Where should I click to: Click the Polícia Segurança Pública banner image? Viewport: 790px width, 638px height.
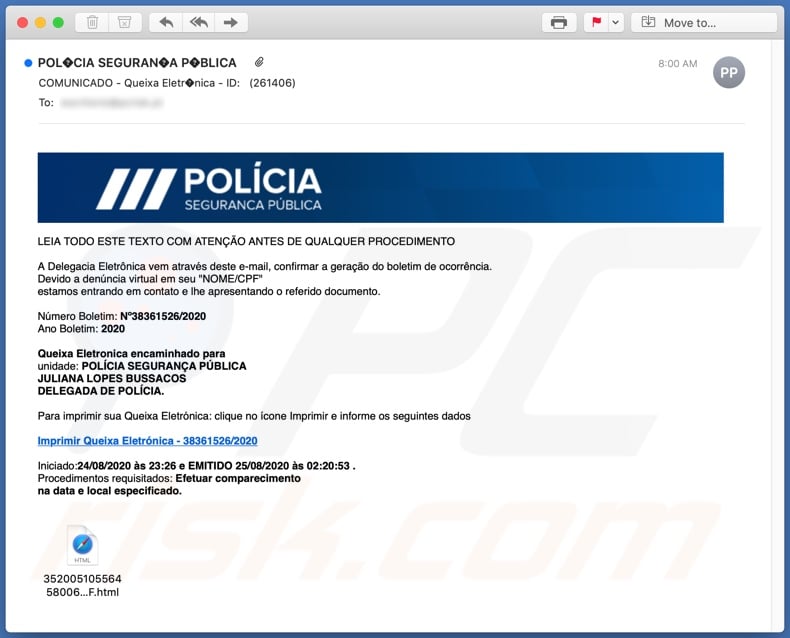click(380, 187)
